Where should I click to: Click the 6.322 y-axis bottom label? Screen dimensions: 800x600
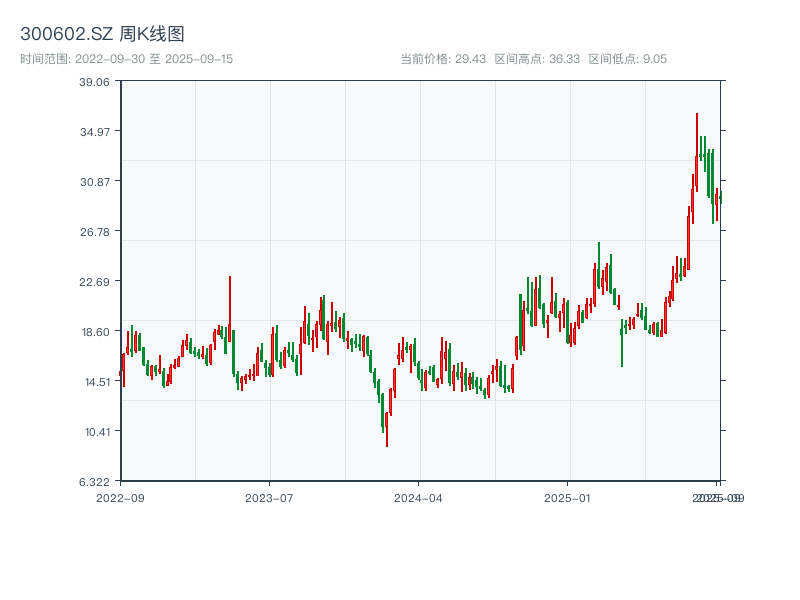pyautogui.click(x=94, y=482)
